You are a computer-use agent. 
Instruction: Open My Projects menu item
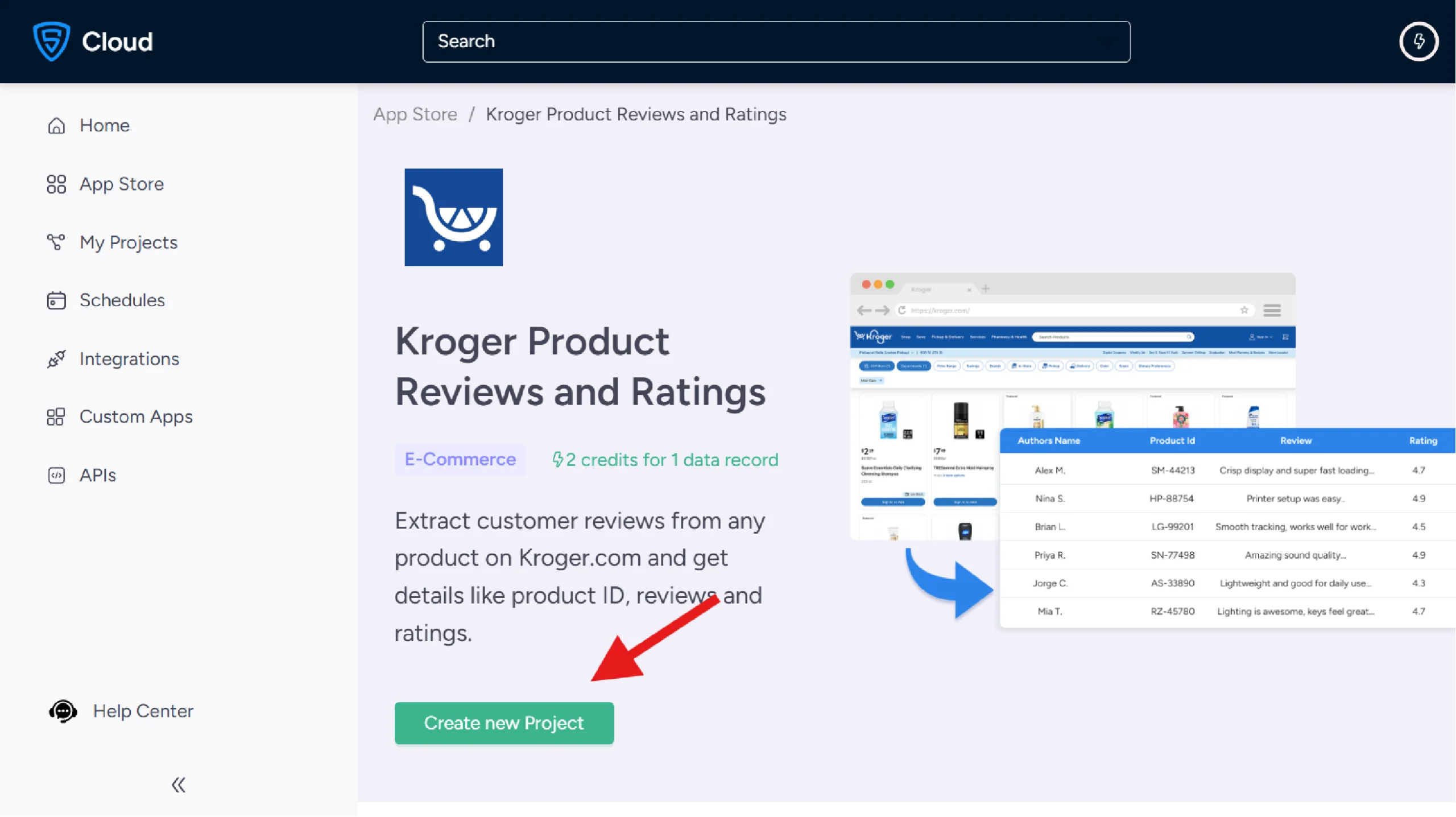[129, 242]
